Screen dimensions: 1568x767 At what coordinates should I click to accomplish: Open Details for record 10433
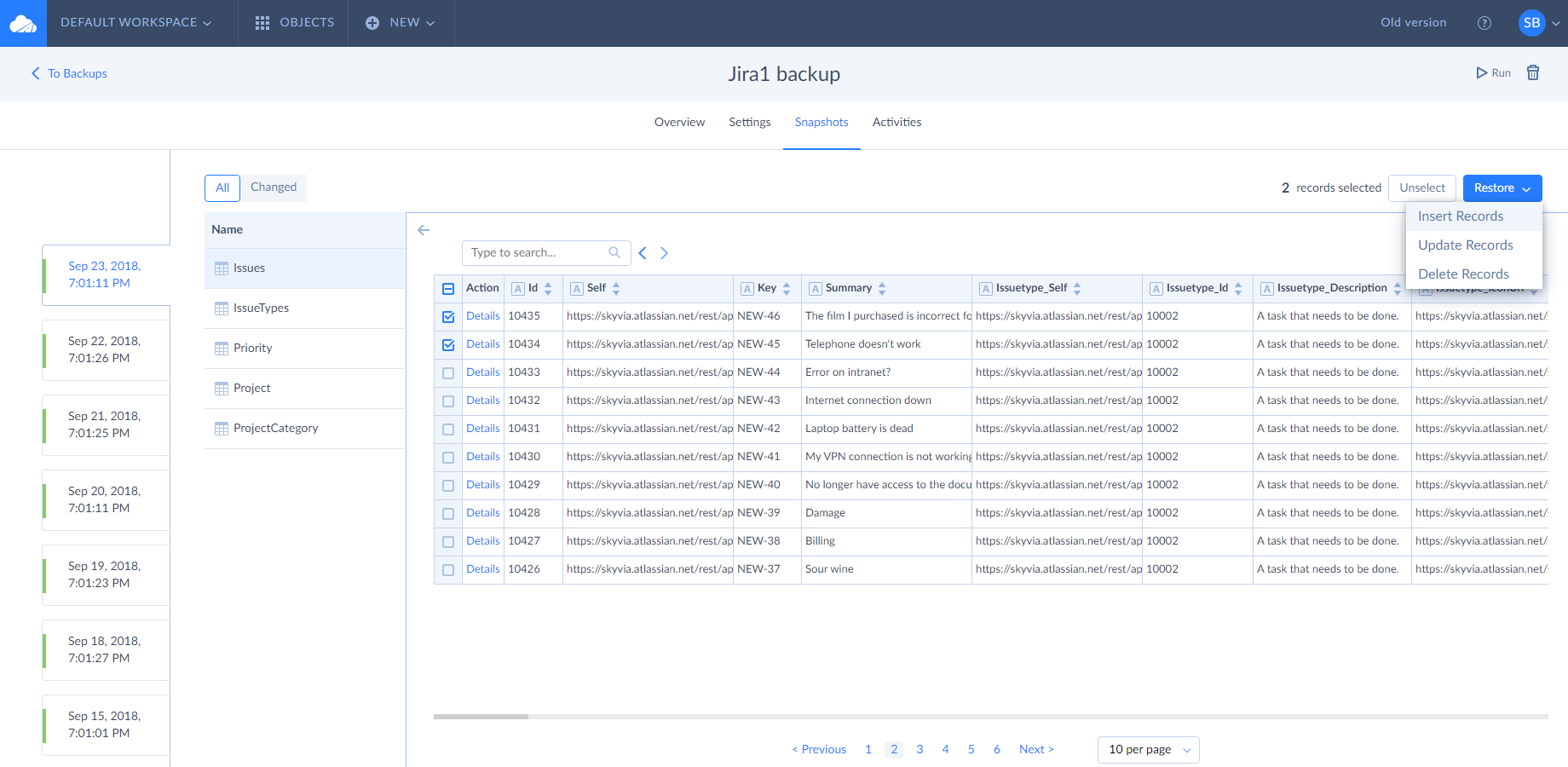coord(483,372)
